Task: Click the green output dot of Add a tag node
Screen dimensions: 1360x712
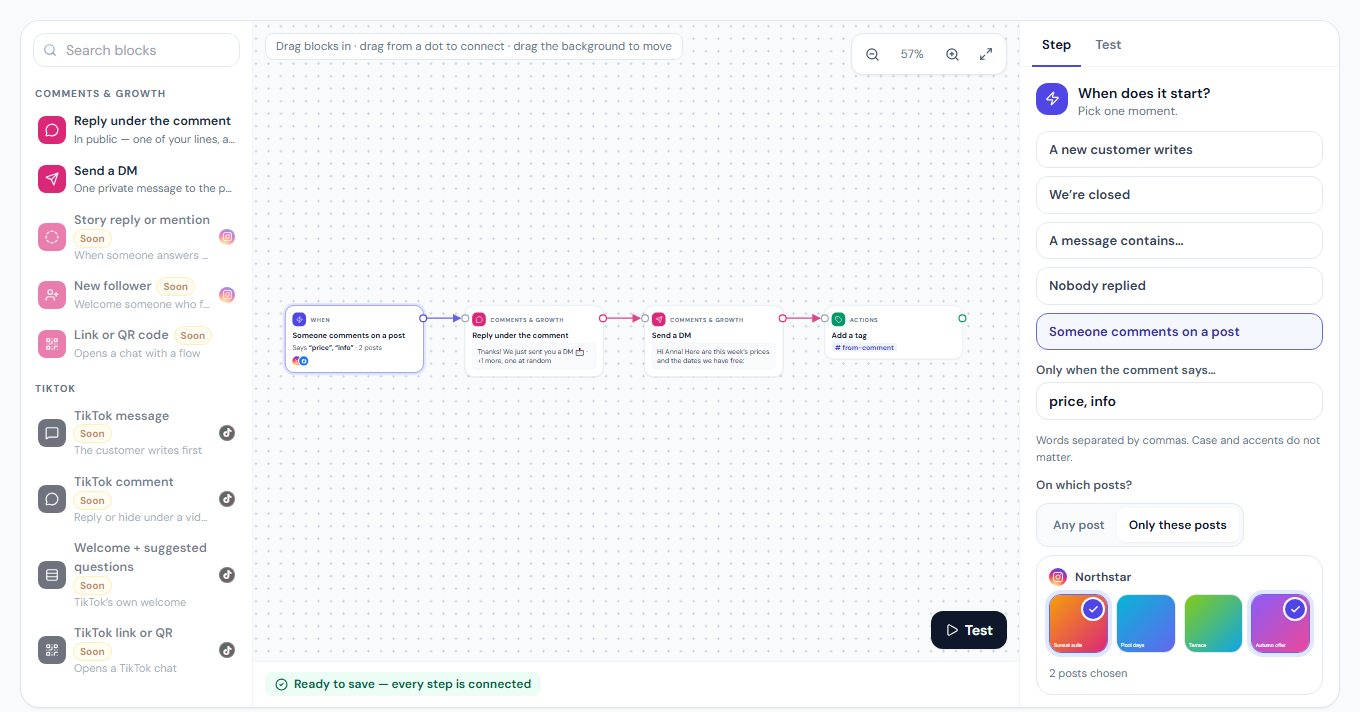Action: click(962, 318)
